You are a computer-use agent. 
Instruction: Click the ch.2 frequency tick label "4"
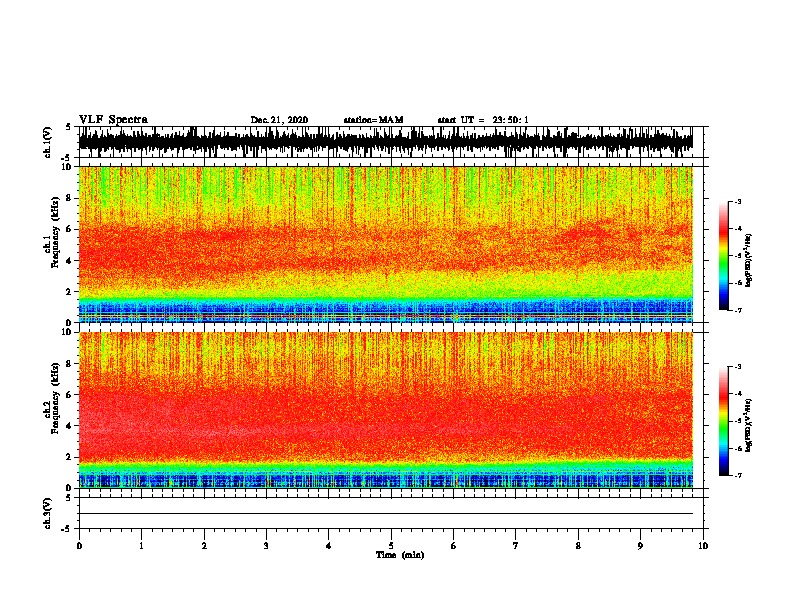pos(69,426)
